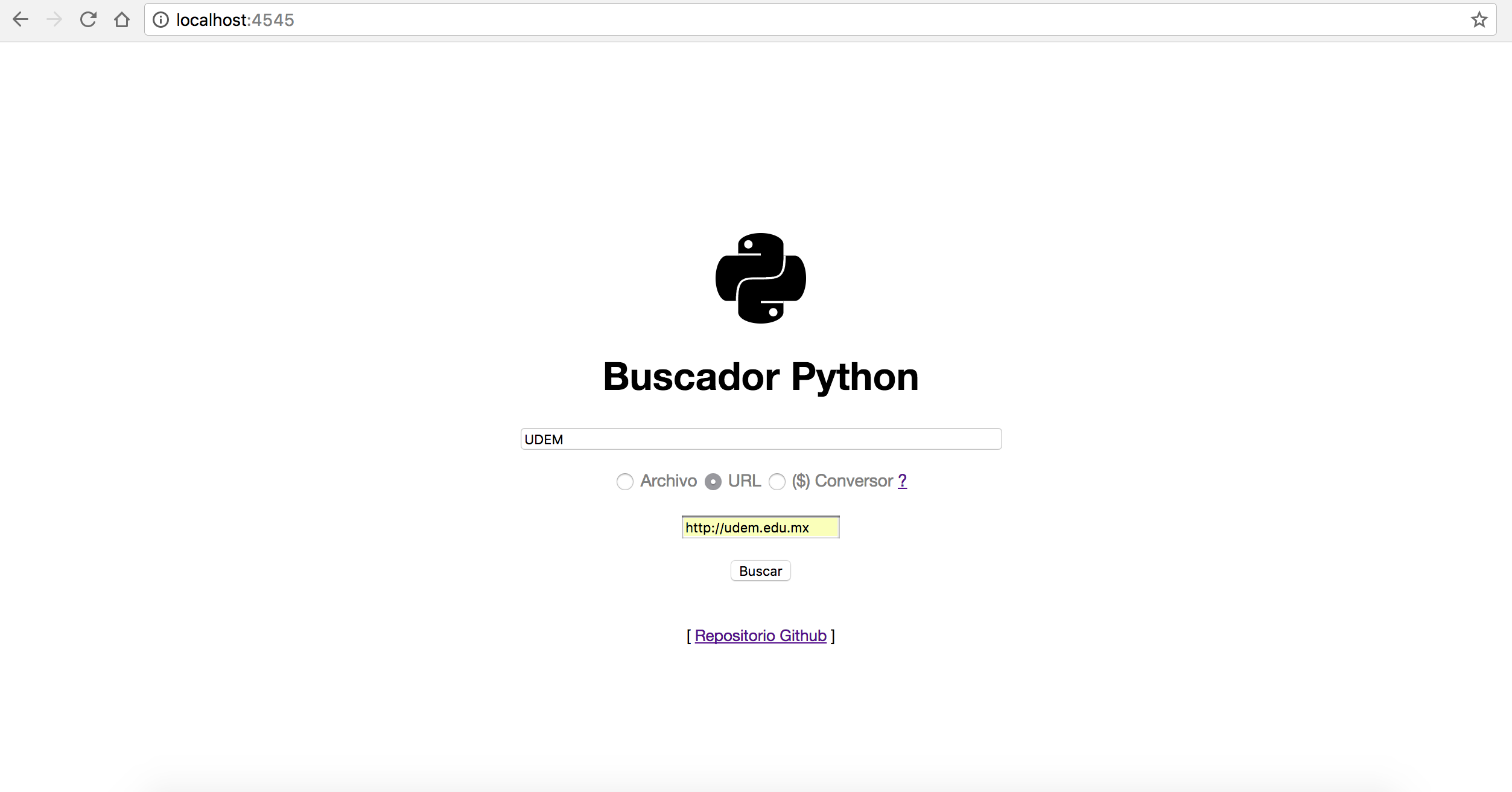Click the Archivo label text
This screenshot has width=1512, height=792.
point(669,481)
